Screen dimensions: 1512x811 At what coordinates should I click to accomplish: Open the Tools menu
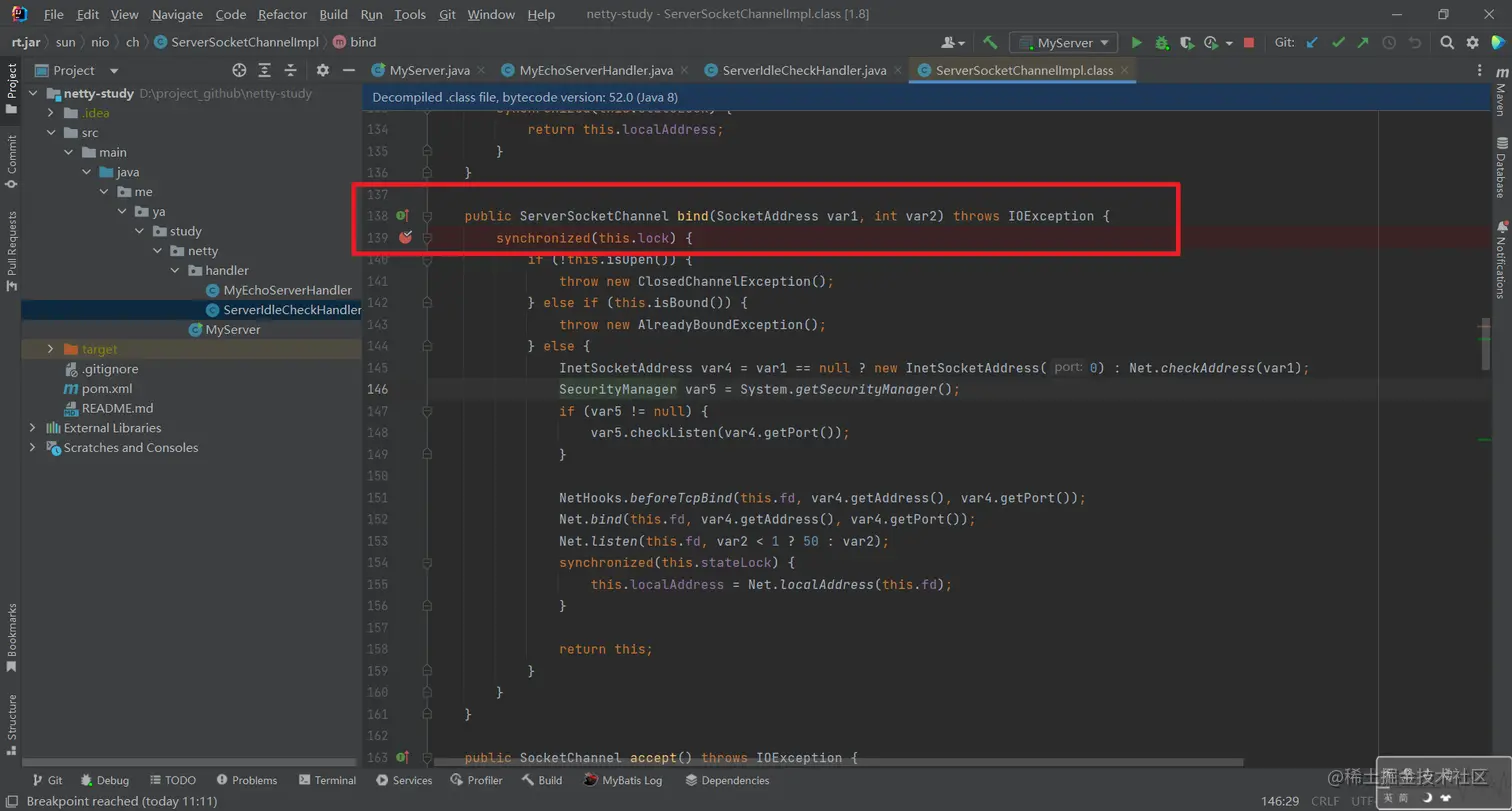click(x=410, y=15)
